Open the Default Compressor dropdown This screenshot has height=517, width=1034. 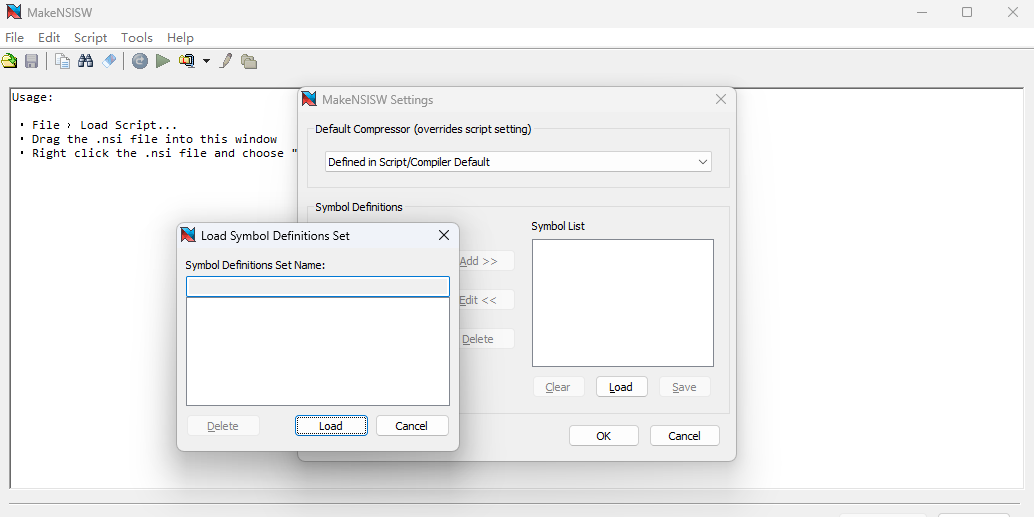(518, 162)
